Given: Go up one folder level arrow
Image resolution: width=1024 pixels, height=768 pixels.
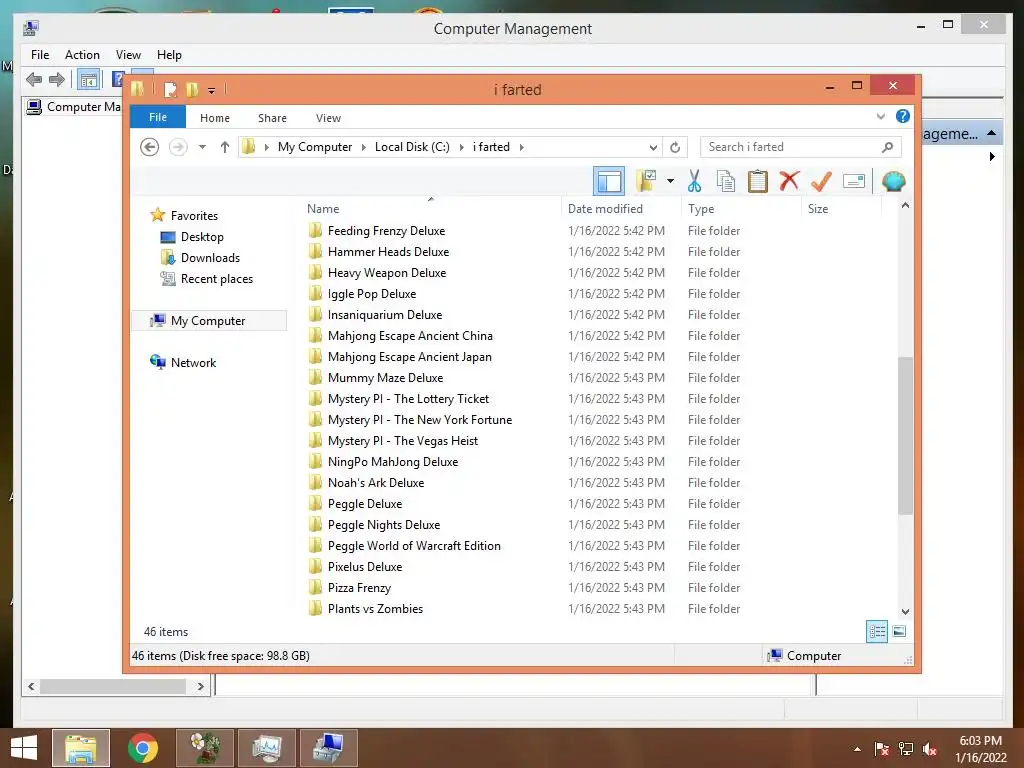Looking at the screenshot, I should click(x=225, y=147).
